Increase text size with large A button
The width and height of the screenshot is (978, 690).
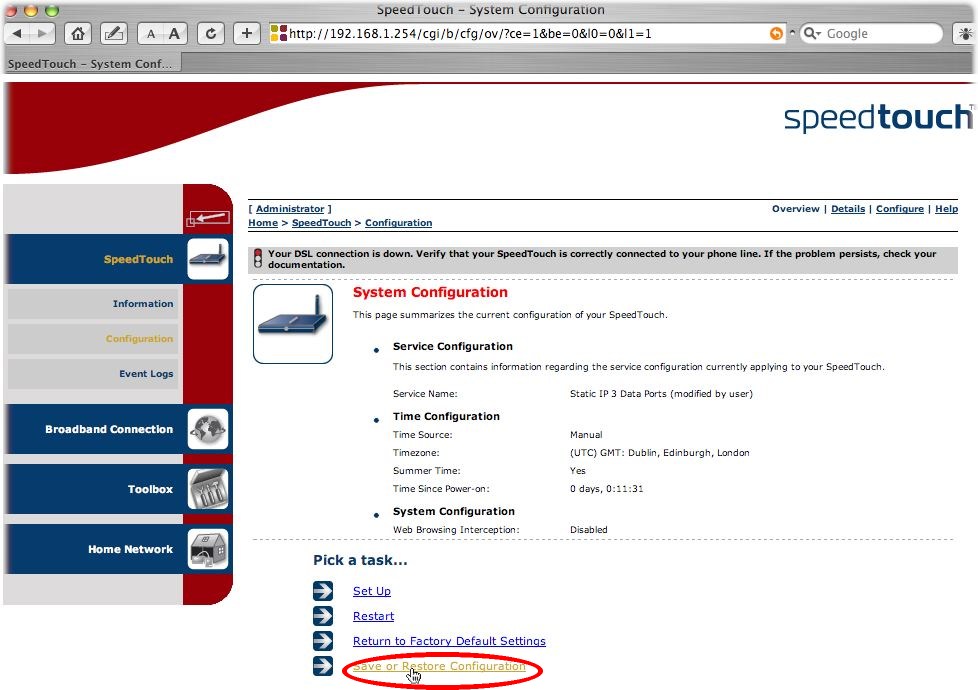[x=175, y=34]
